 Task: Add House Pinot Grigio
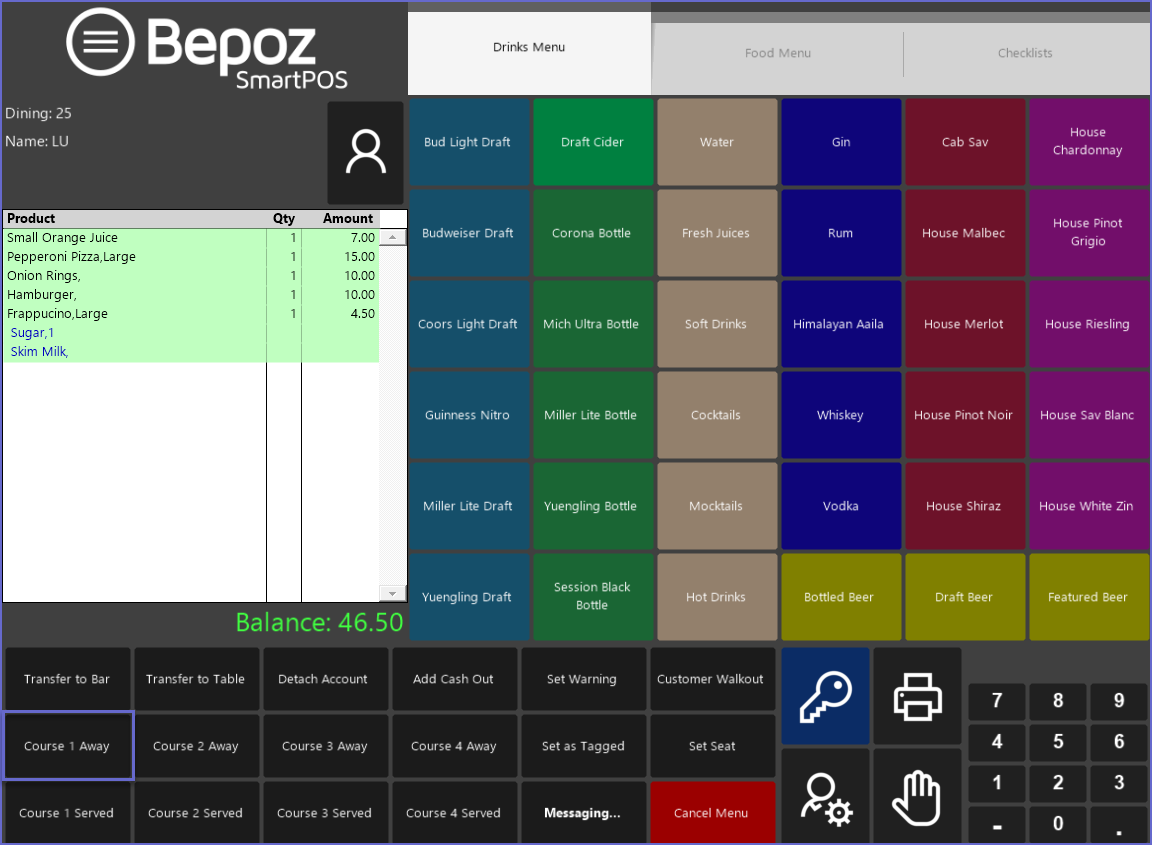[x=1089, y=233]
